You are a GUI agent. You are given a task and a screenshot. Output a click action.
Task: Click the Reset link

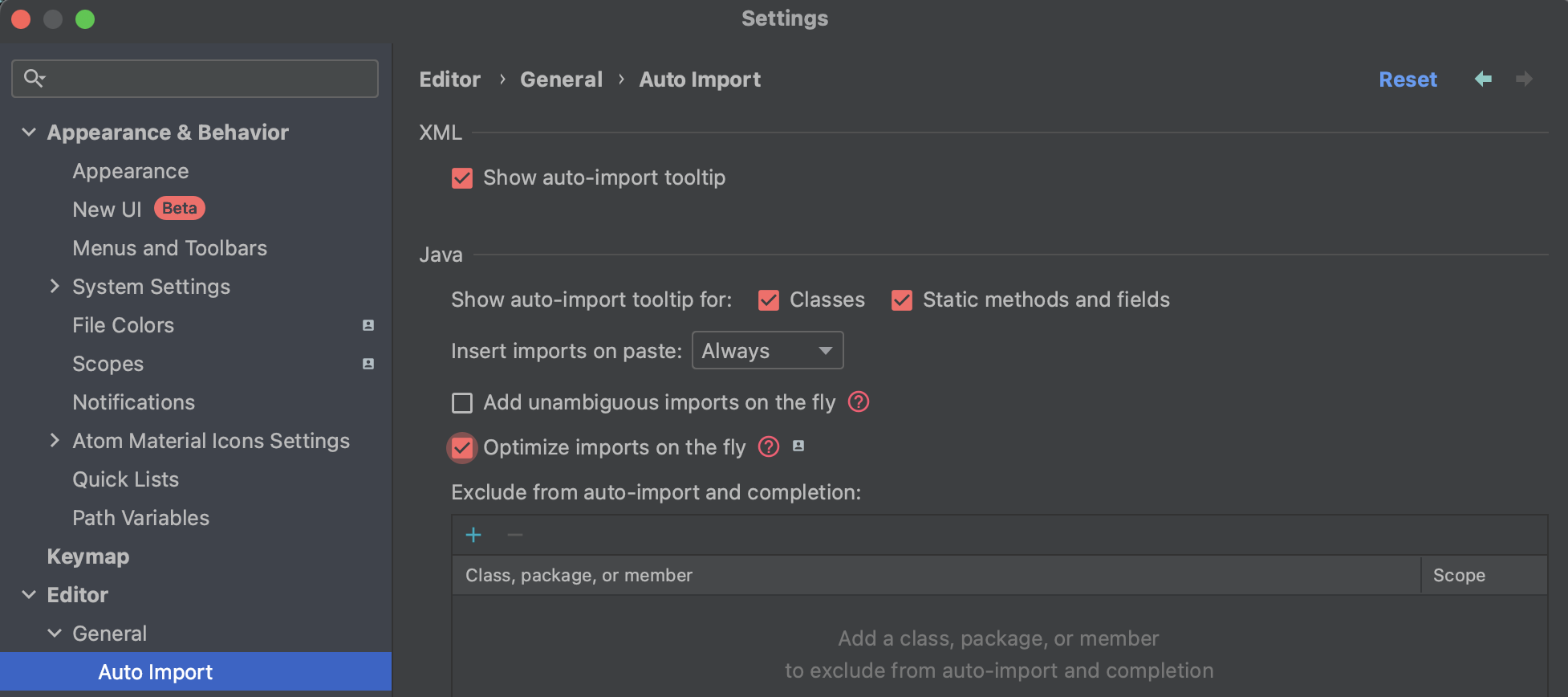[x=1408, y=79]
